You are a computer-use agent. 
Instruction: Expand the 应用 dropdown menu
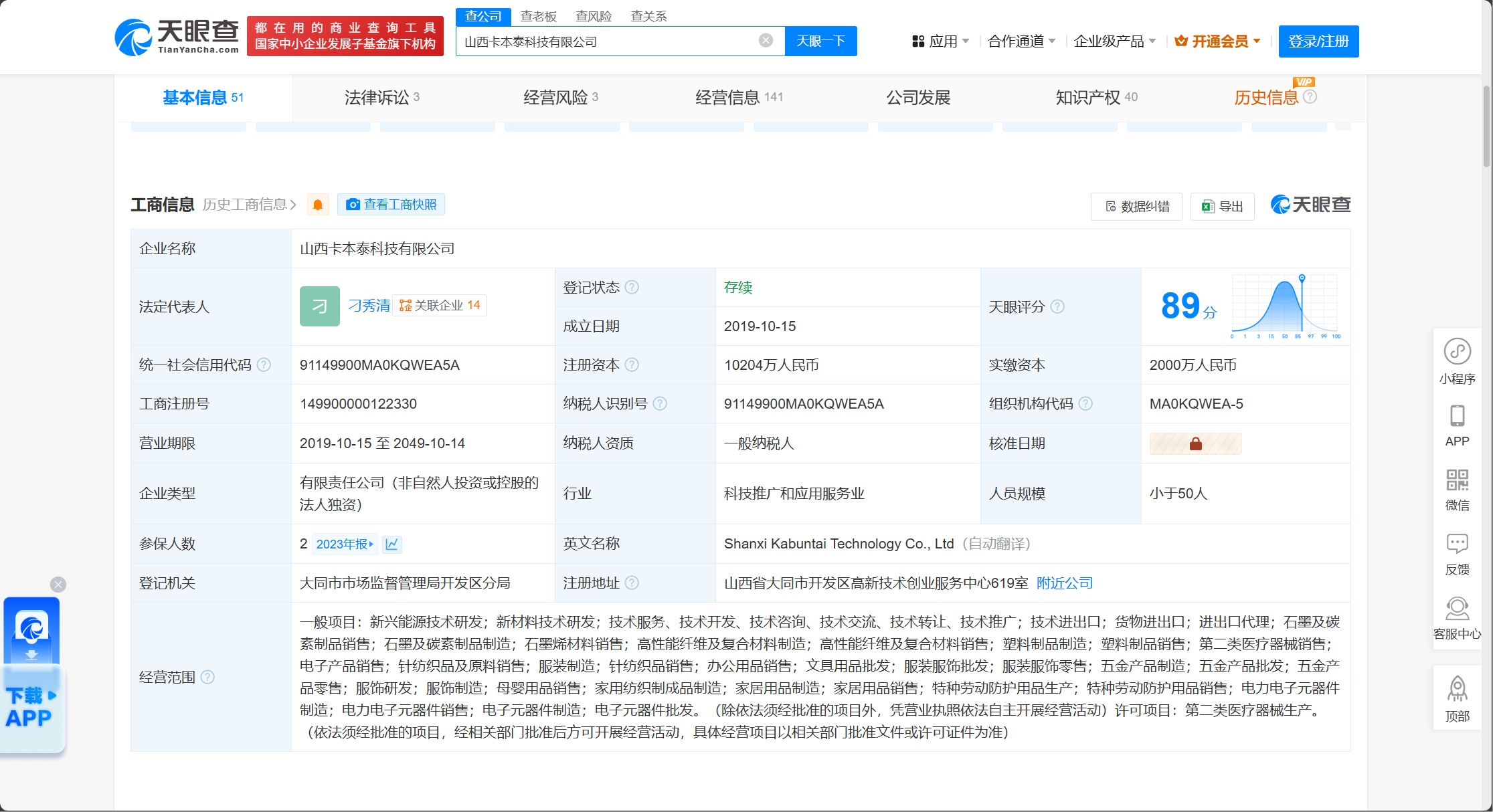[x=940, y=41]
